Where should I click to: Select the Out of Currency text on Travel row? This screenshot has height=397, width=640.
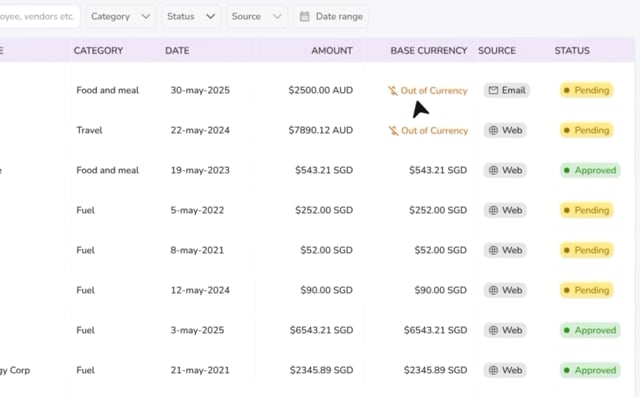pos(435,131)
